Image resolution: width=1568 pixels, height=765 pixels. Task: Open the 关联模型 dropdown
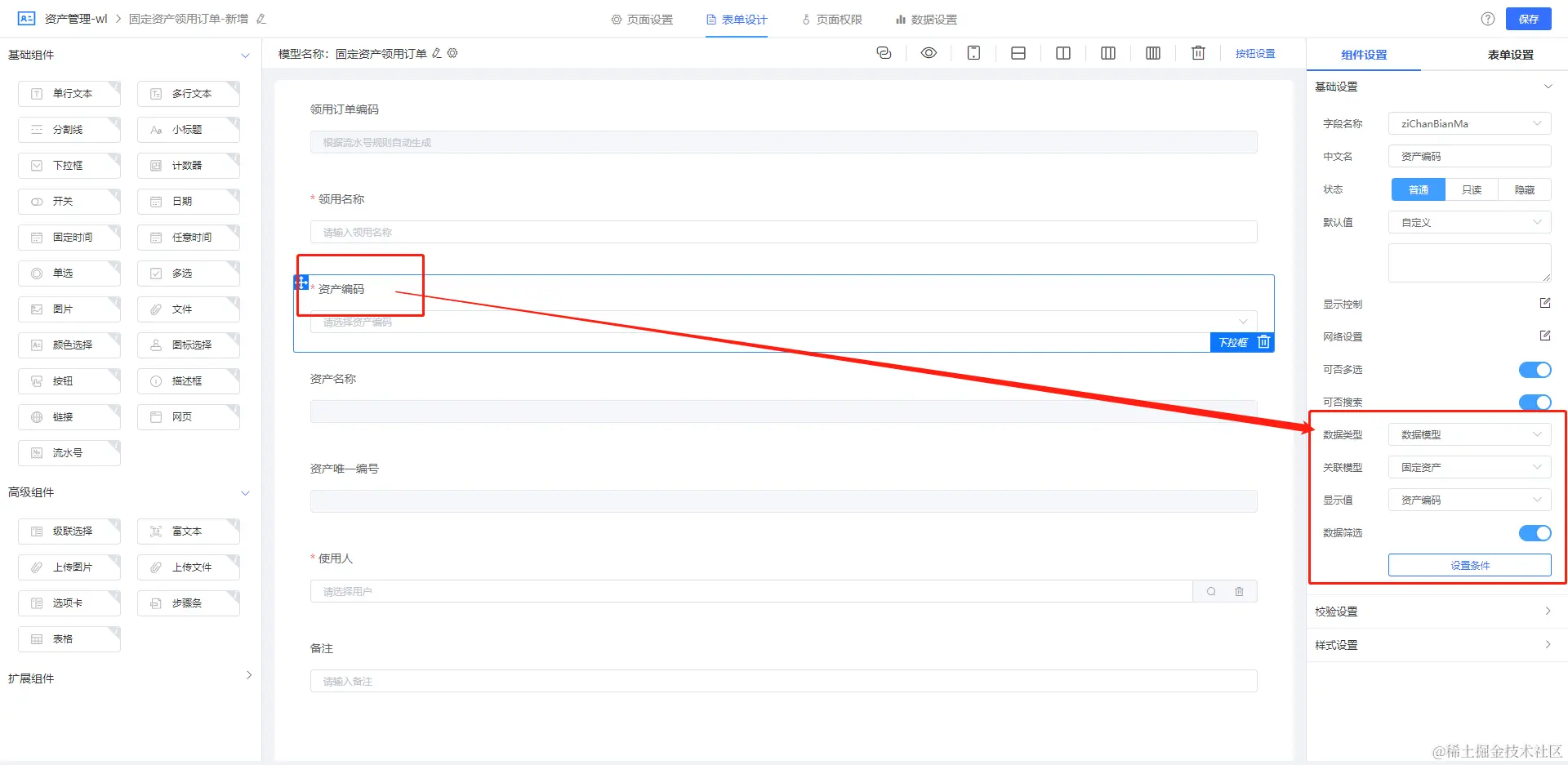pos(1470,467)
